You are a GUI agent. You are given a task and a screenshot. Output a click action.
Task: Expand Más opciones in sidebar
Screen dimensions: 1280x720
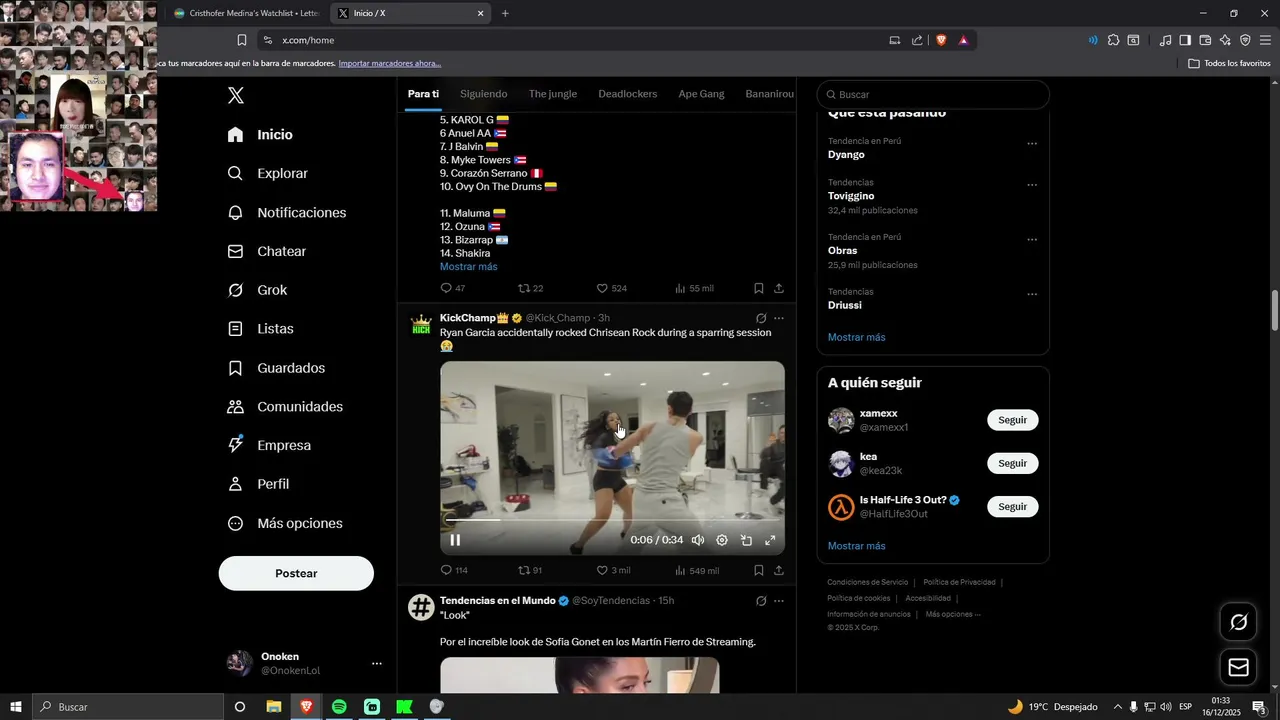285,523
